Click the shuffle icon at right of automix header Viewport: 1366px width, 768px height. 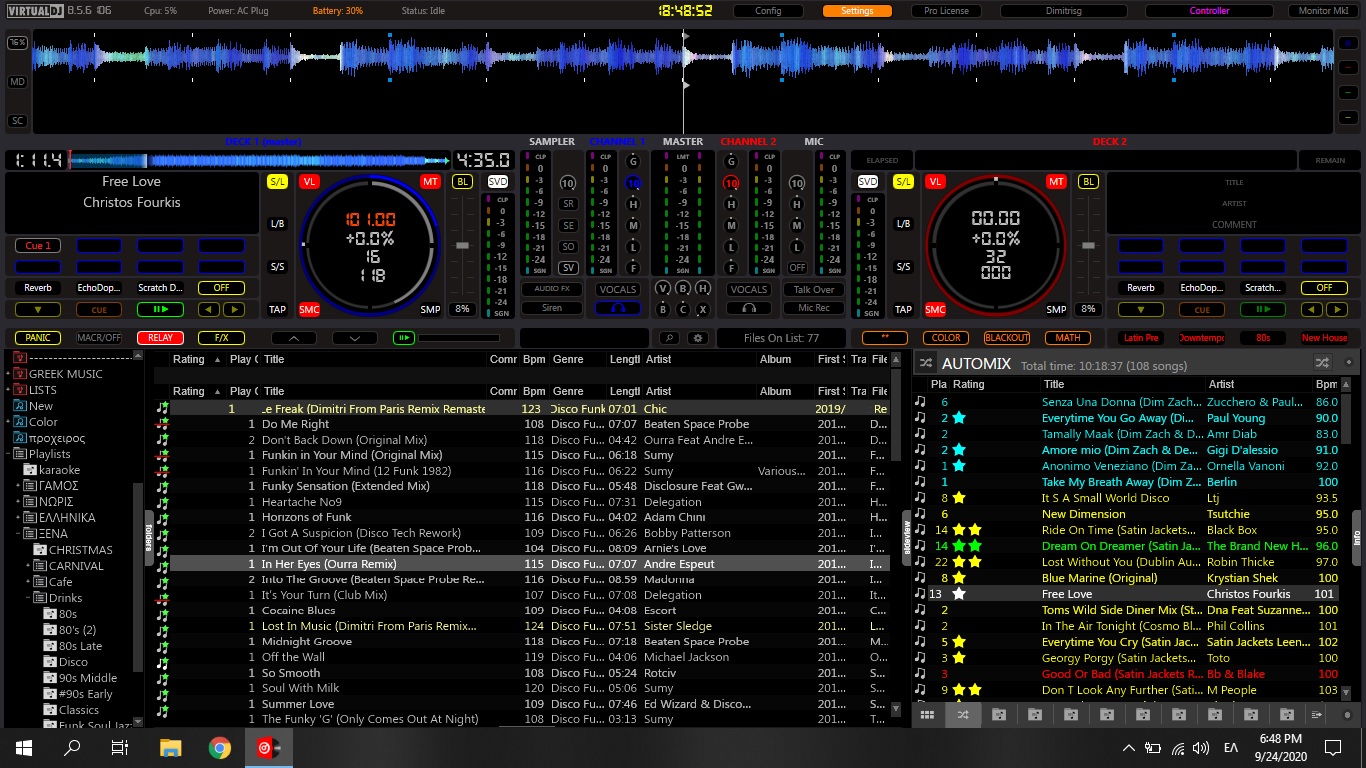1323,363
